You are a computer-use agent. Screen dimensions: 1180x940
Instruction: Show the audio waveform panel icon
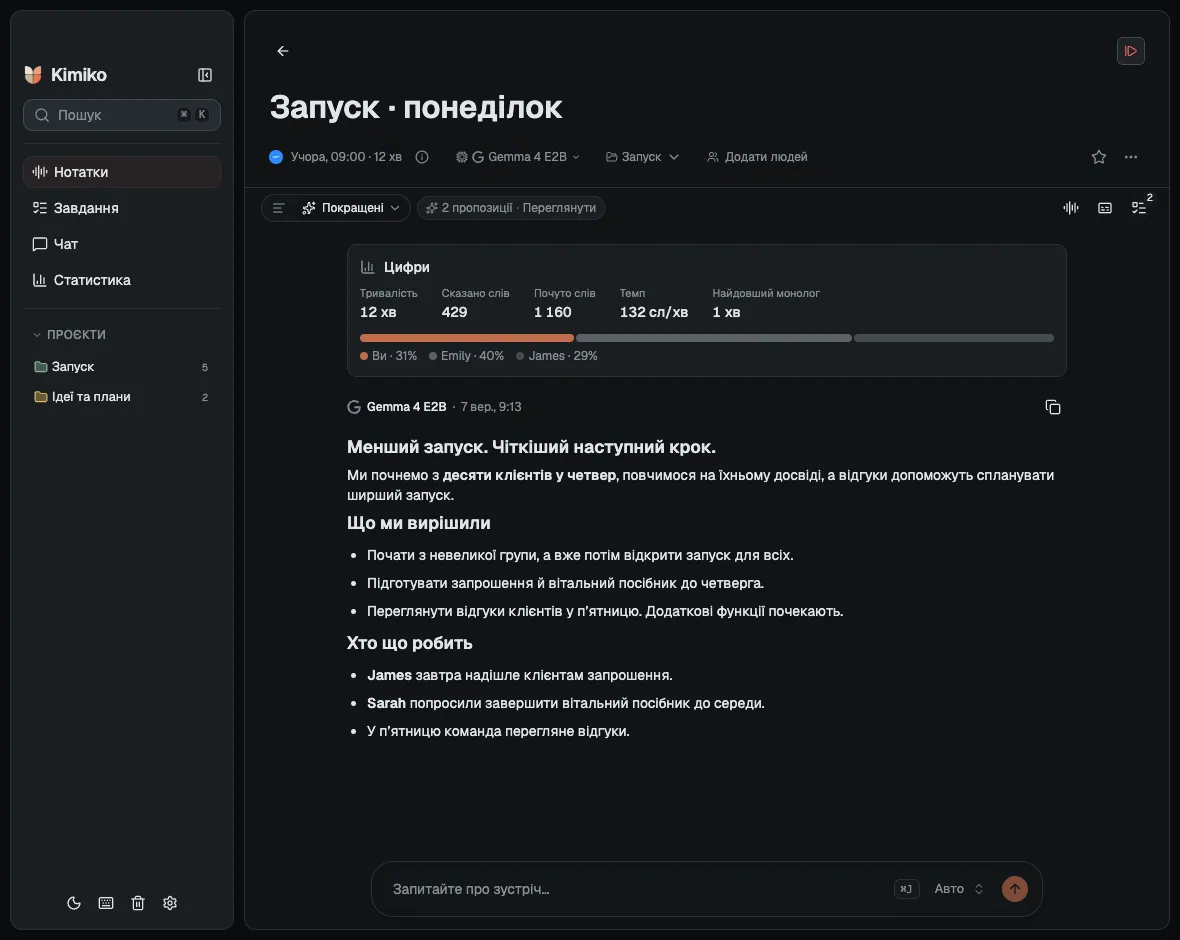1071,208
